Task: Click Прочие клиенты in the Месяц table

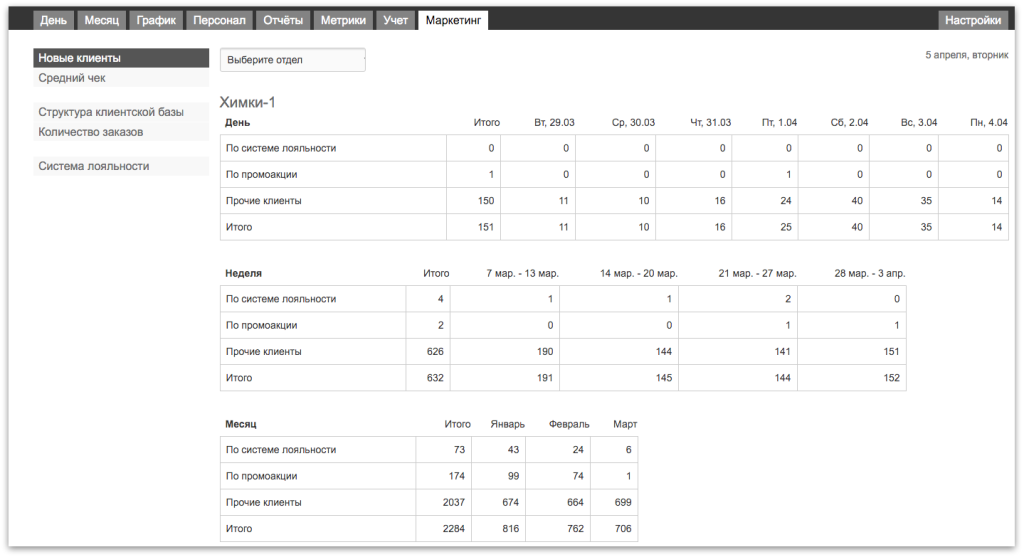Action: point(263,502)
